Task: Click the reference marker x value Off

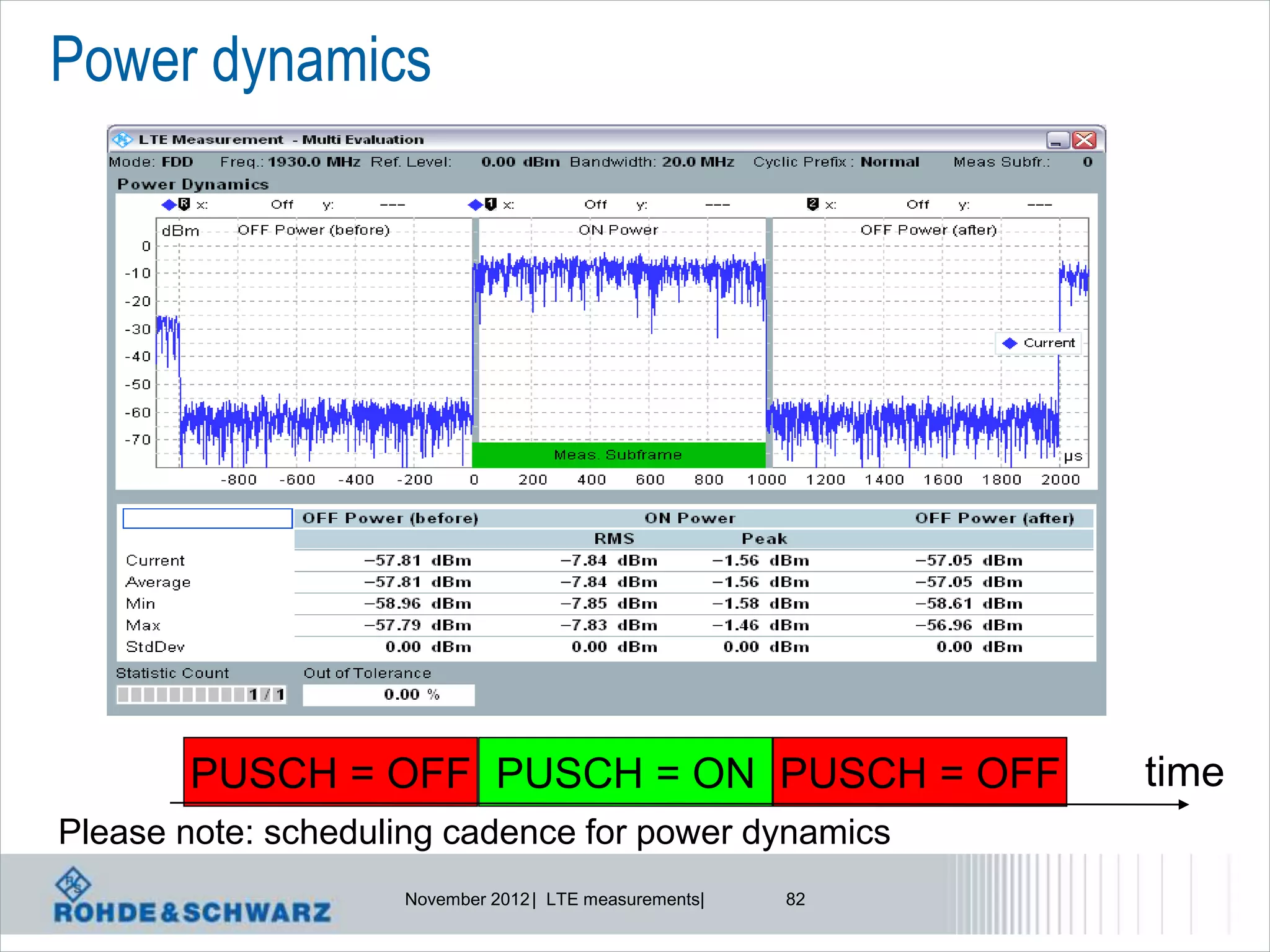Action: pyautogui.click(x=282, y=205)
